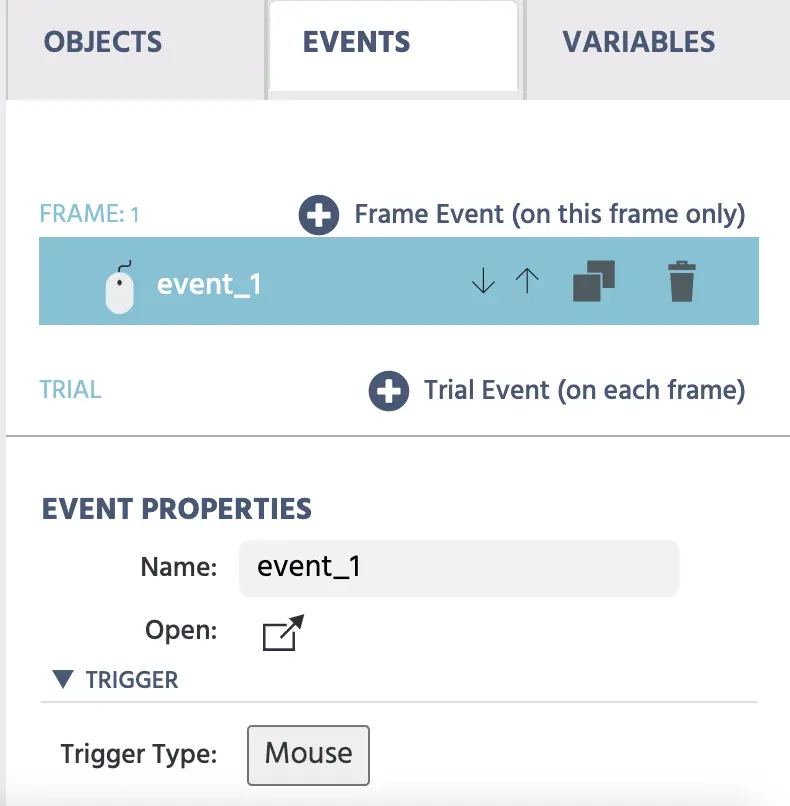Move event_1 up with the up arrow
The image size is (790, 806).
pyautogui.click(x=527, y=283)
